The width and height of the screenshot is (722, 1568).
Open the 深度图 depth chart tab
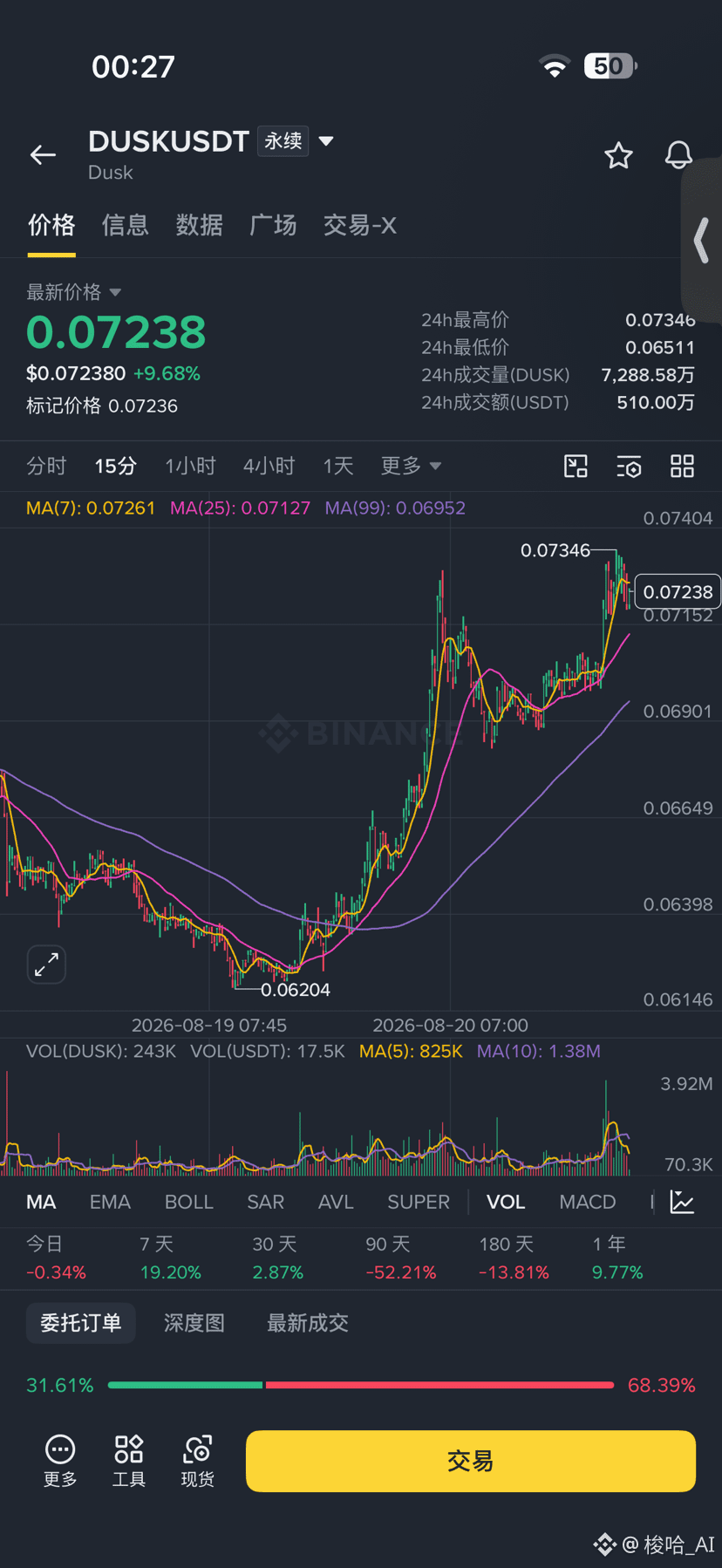click(x=194, y=1323)
